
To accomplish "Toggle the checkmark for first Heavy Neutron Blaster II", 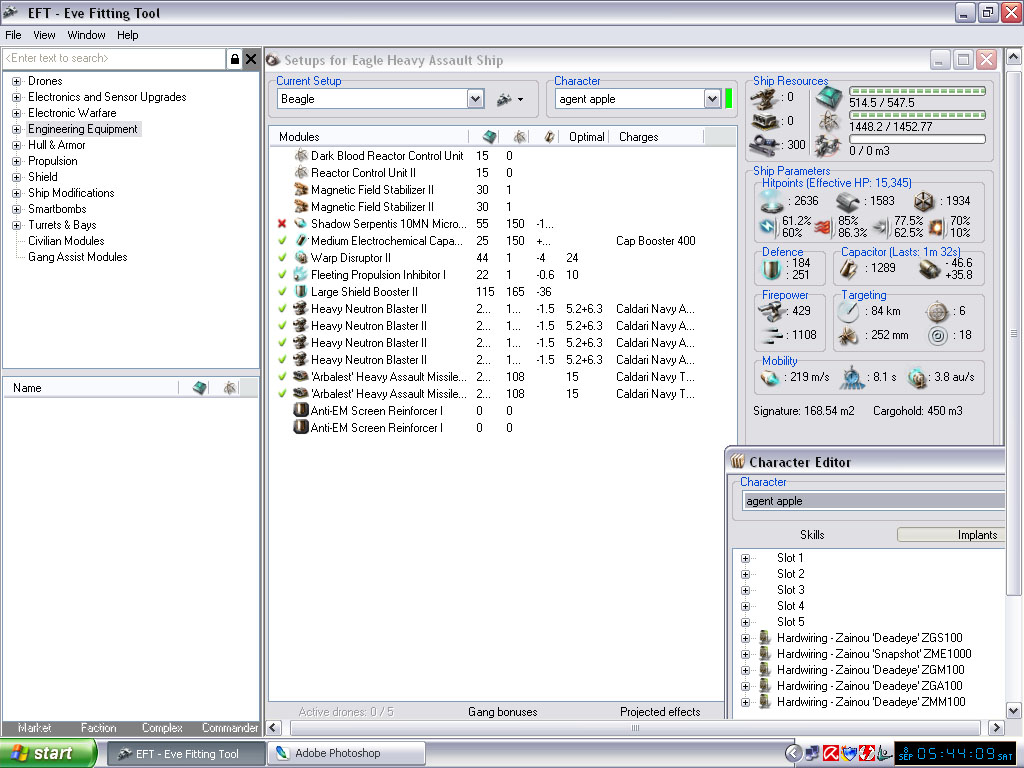I will tap(282, 309).
